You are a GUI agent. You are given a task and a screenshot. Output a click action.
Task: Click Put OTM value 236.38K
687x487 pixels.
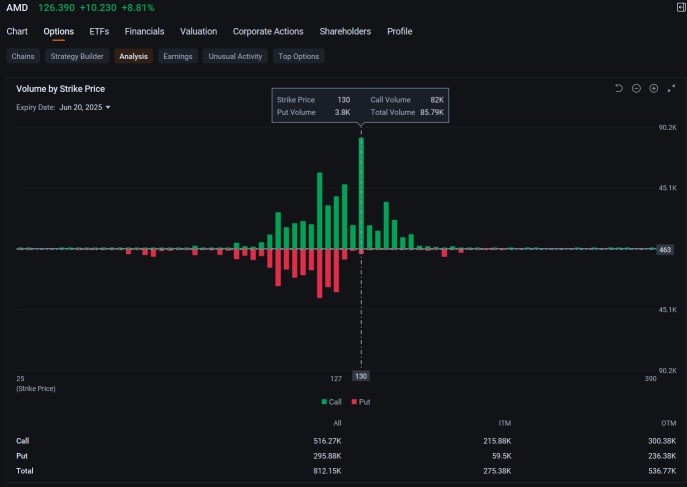point(662,456)
